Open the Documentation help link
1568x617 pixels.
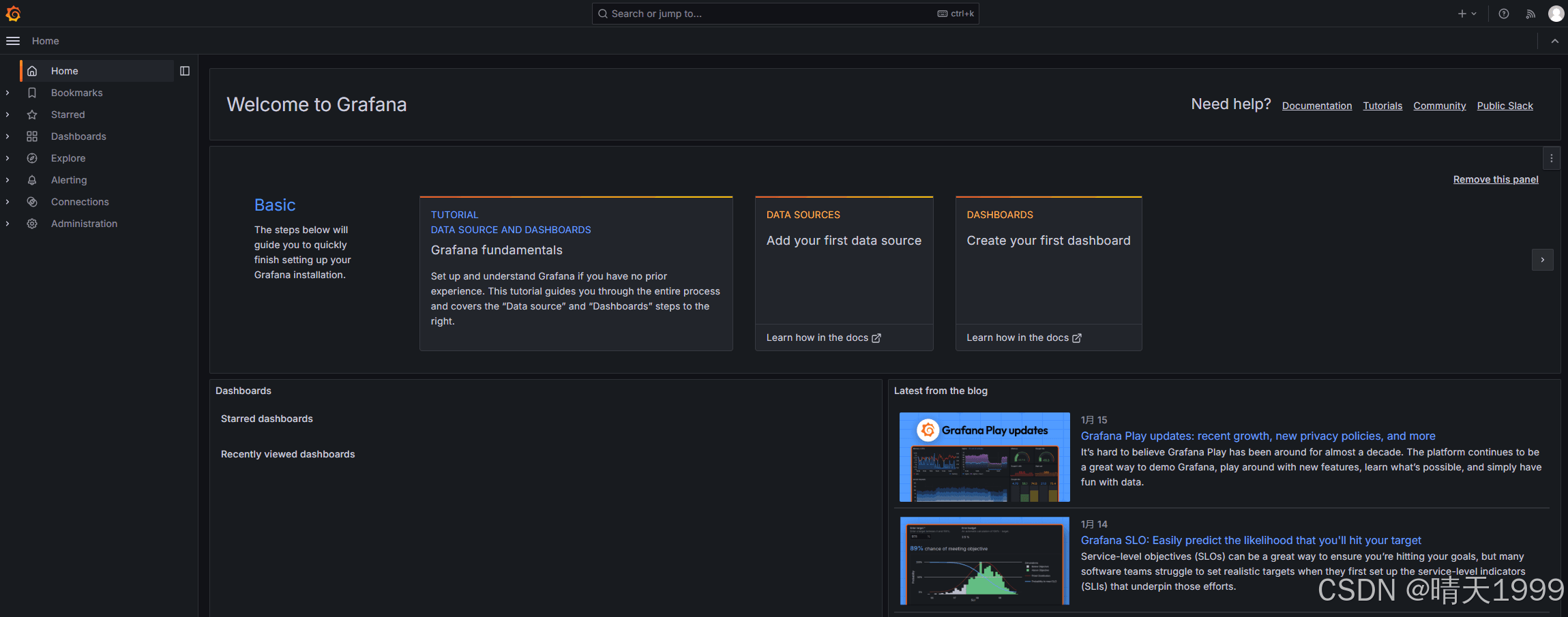pos(1316,106)
